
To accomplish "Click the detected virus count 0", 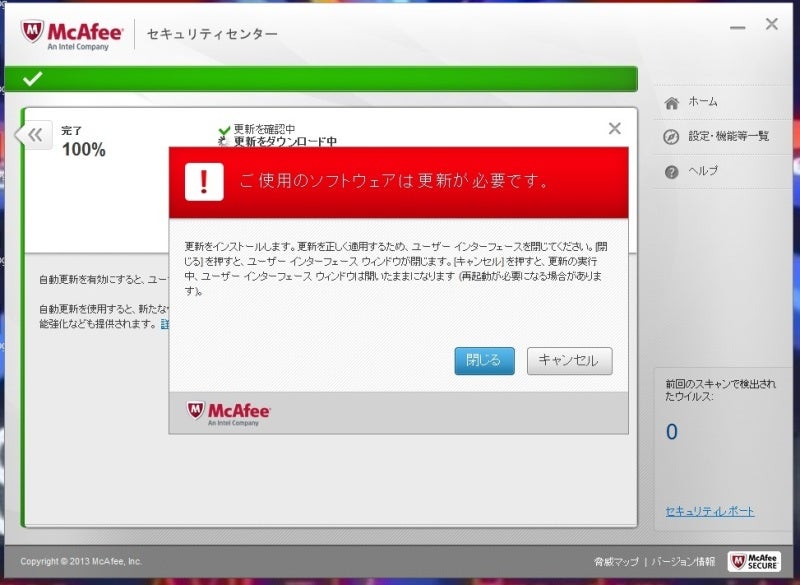I will (671, 432).
